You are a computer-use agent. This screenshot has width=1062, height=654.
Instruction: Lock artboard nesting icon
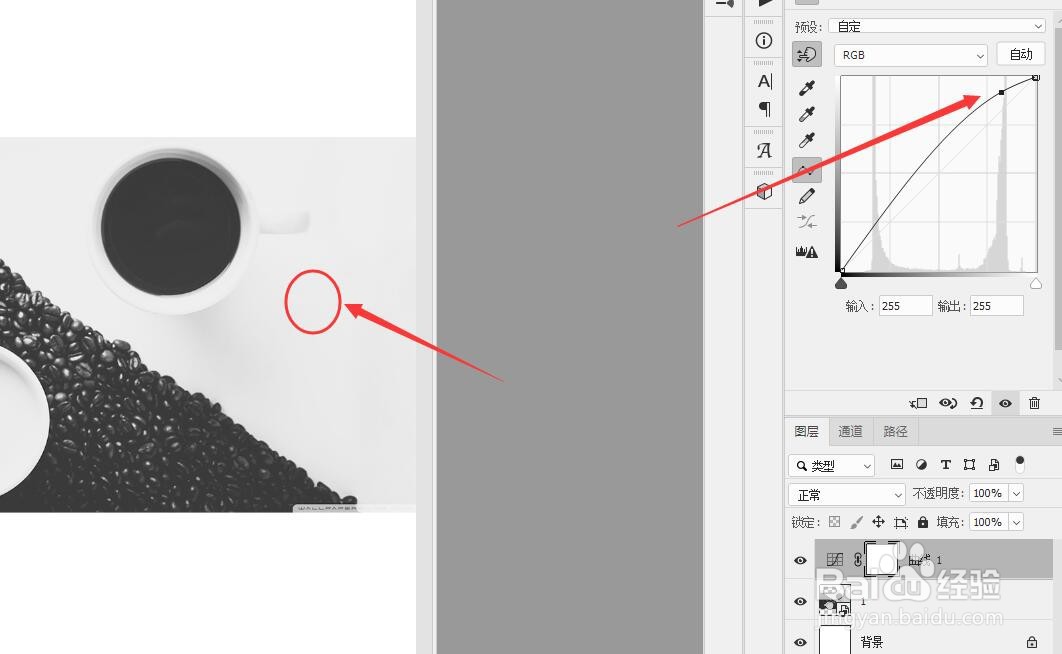(900, 522)
